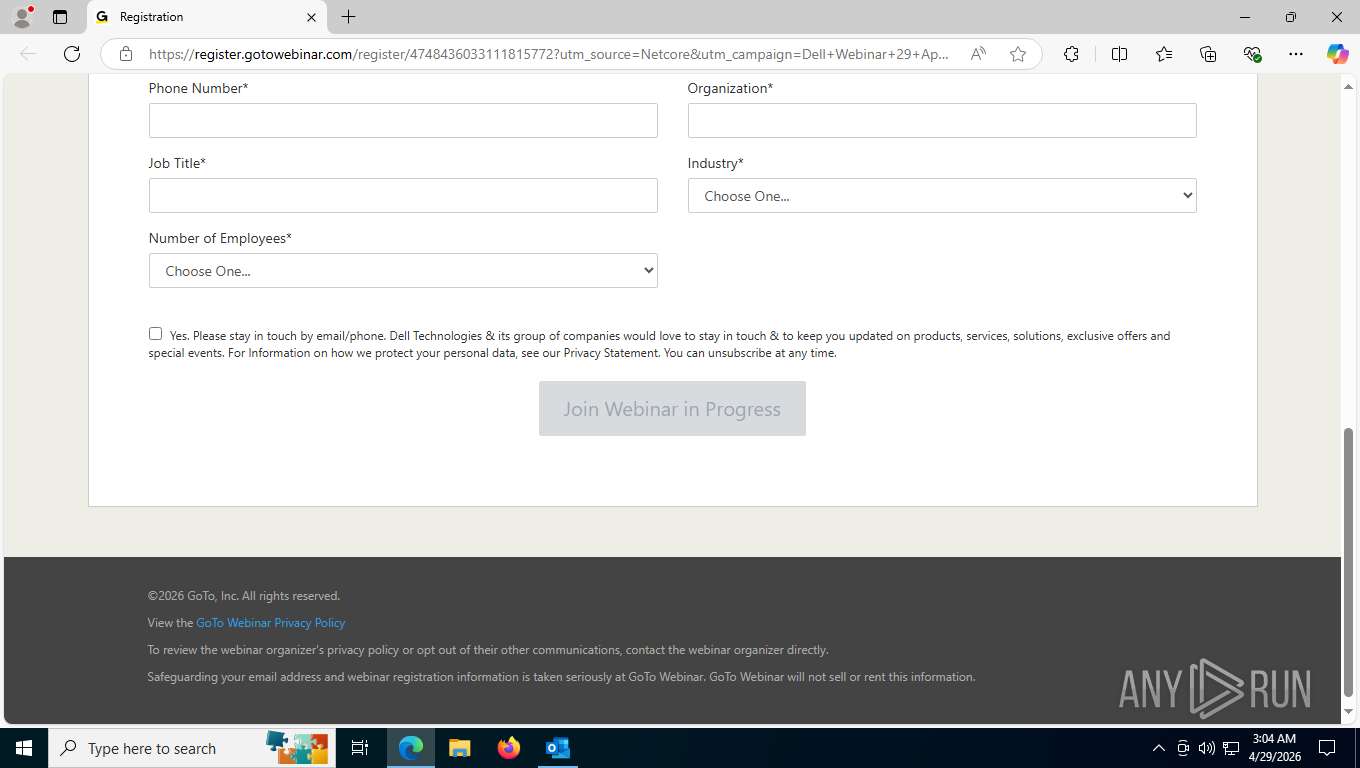The height and width of the screenshot is (768, 1360).
Task: Add this page to favorites star
Action: point(1018,54)
